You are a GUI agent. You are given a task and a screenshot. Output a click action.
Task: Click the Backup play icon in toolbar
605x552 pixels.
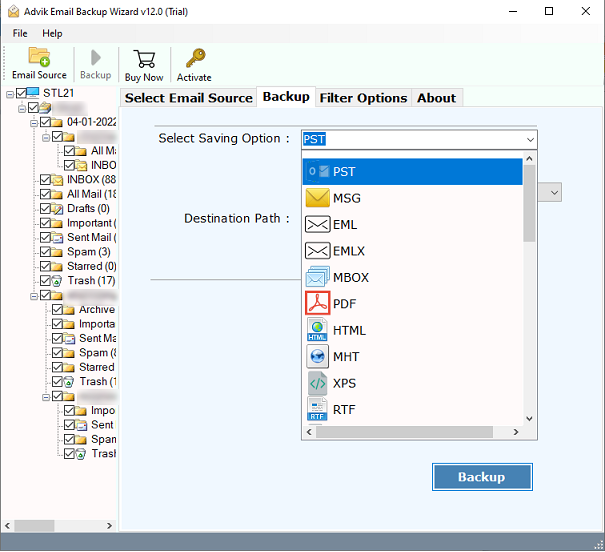(x=95, y=58)
